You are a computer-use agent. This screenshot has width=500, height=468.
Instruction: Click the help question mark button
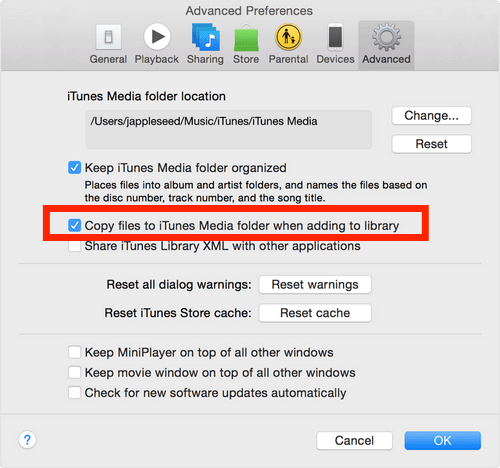point(27,440)
